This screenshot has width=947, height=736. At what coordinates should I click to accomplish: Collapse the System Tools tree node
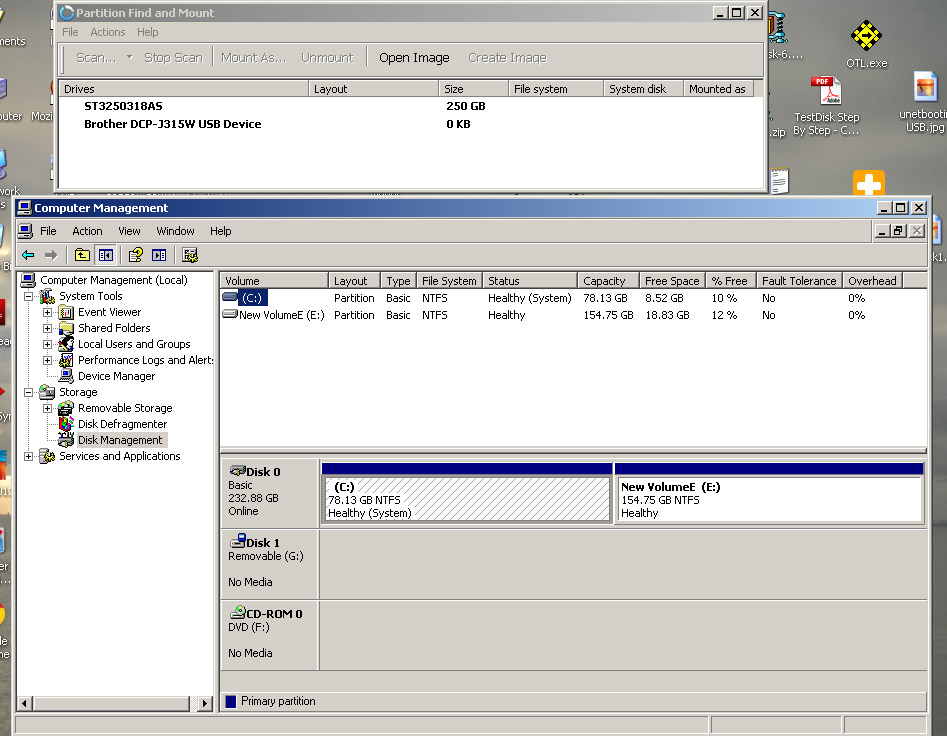point(28,296)
